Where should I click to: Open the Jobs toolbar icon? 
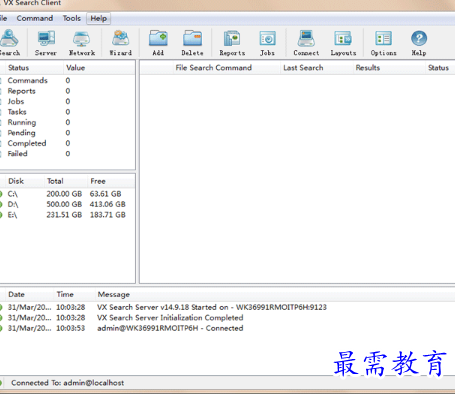click(267, 43)
